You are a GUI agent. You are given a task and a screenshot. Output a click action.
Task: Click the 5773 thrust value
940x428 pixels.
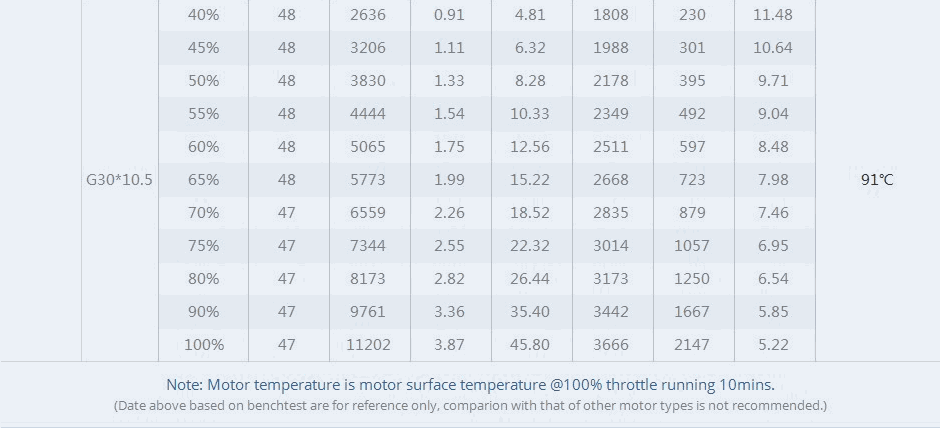pyautogui.click(x=368, y=180)
